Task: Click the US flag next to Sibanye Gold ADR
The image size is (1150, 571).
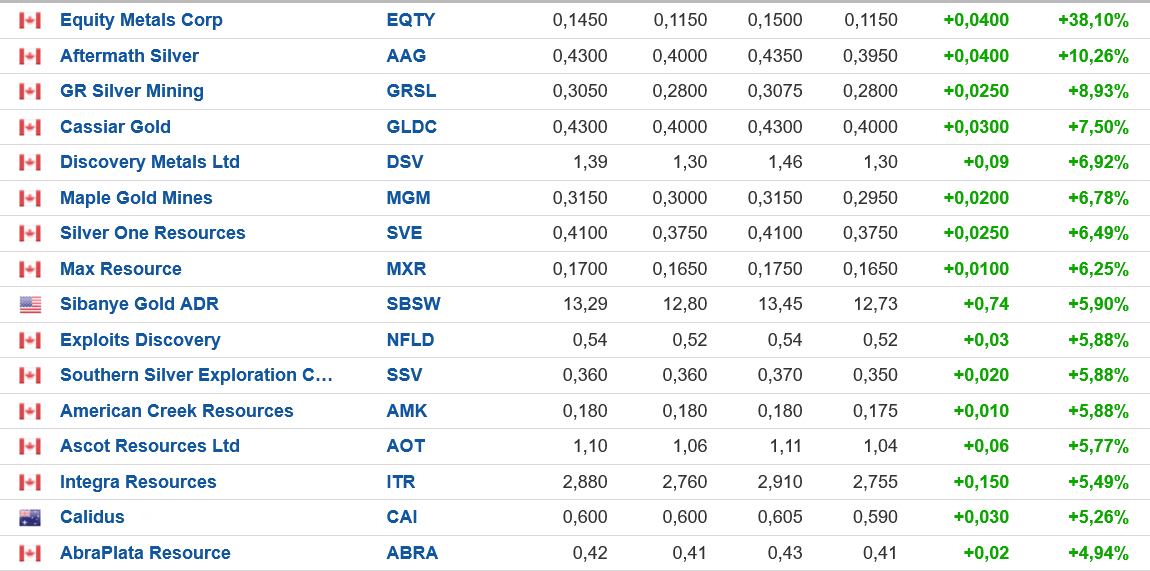Action: pos(30,305)
